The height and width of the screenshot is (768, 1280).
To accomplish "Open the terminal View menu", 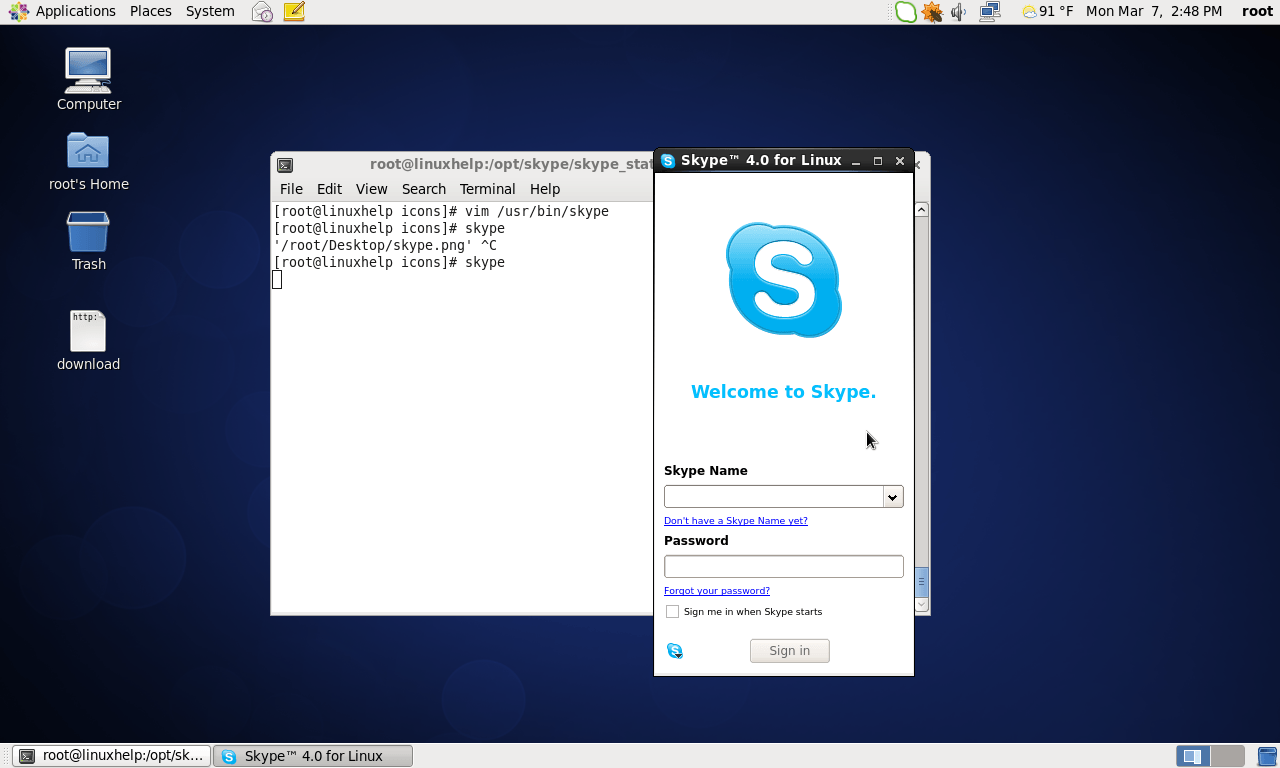I will click(x=371, y=189).
